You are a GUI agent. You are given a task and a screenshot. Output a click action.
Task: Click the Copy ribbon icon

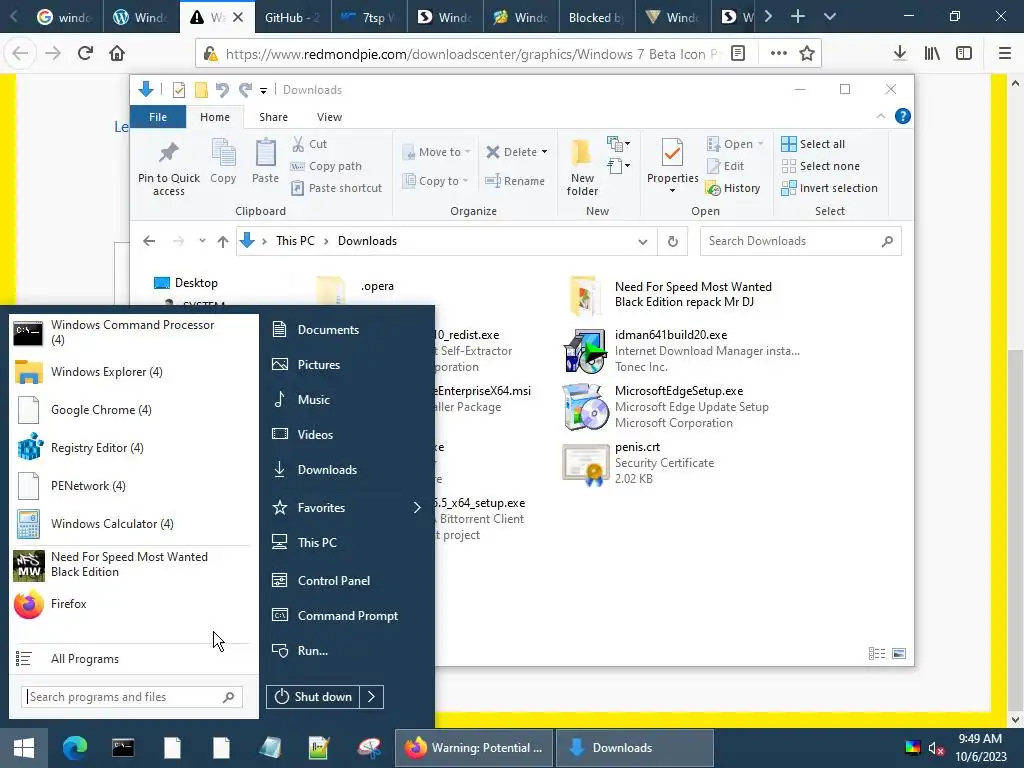[x=223, y=153]
